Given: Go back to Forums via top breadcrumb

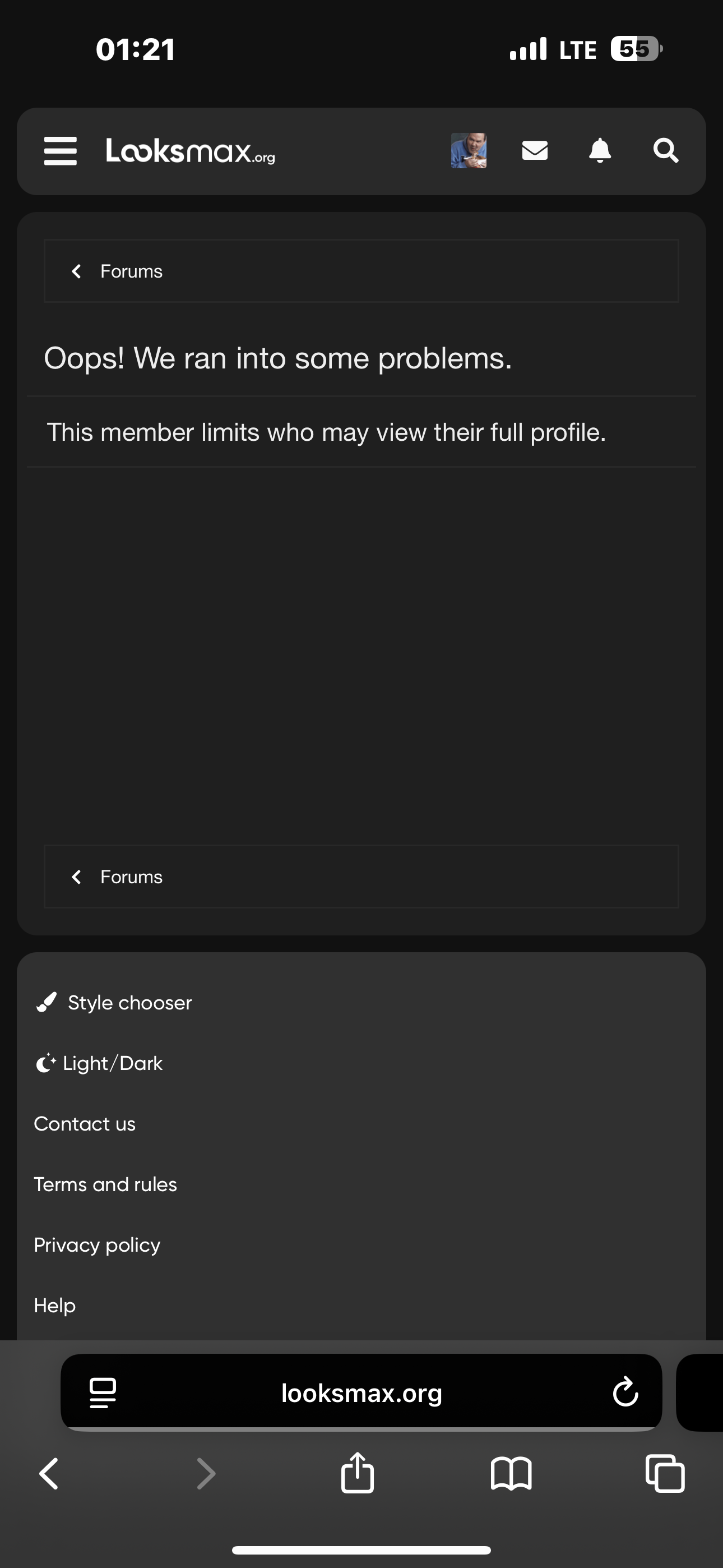Looking at the screenshot, I should click(131, 271).
